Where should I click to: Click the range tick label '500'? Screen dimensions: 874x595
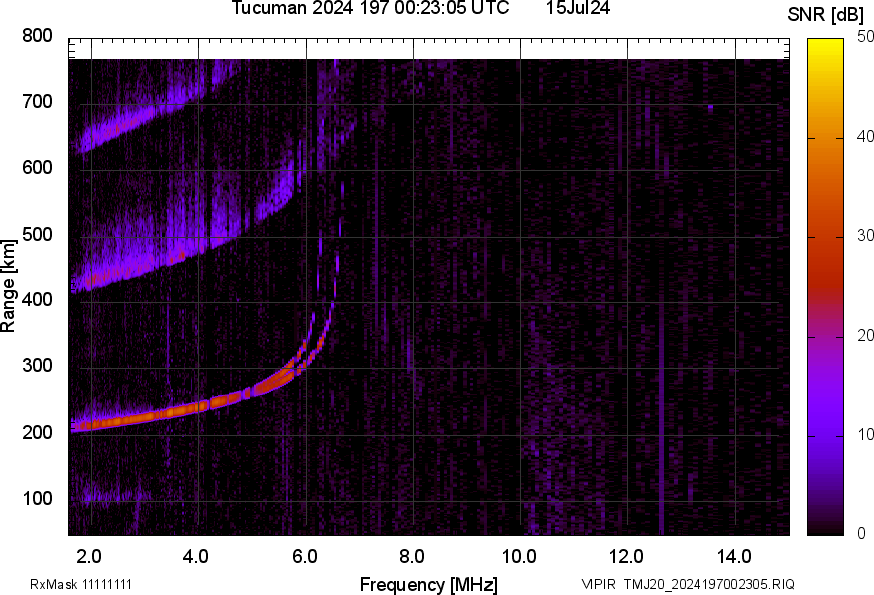click(37, 234)
